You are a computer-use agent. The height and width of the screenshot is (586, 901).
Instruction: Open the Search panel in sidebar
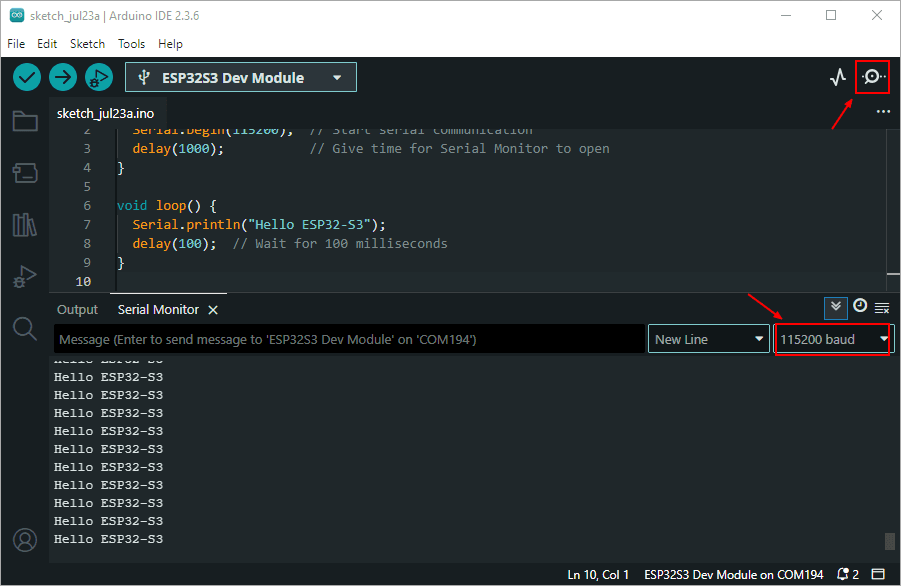[x=25, y=328]
